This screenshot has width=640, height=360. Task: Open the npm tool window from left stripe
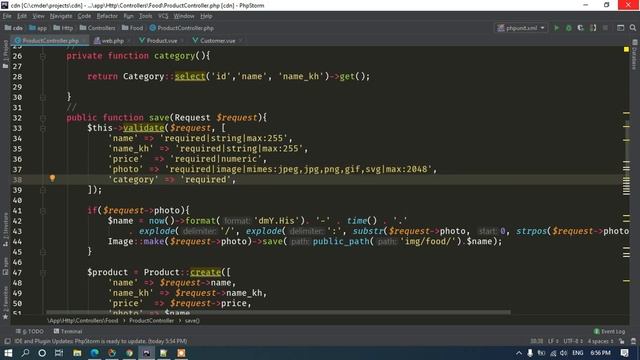pyautogui.click(x=5, y=266)
